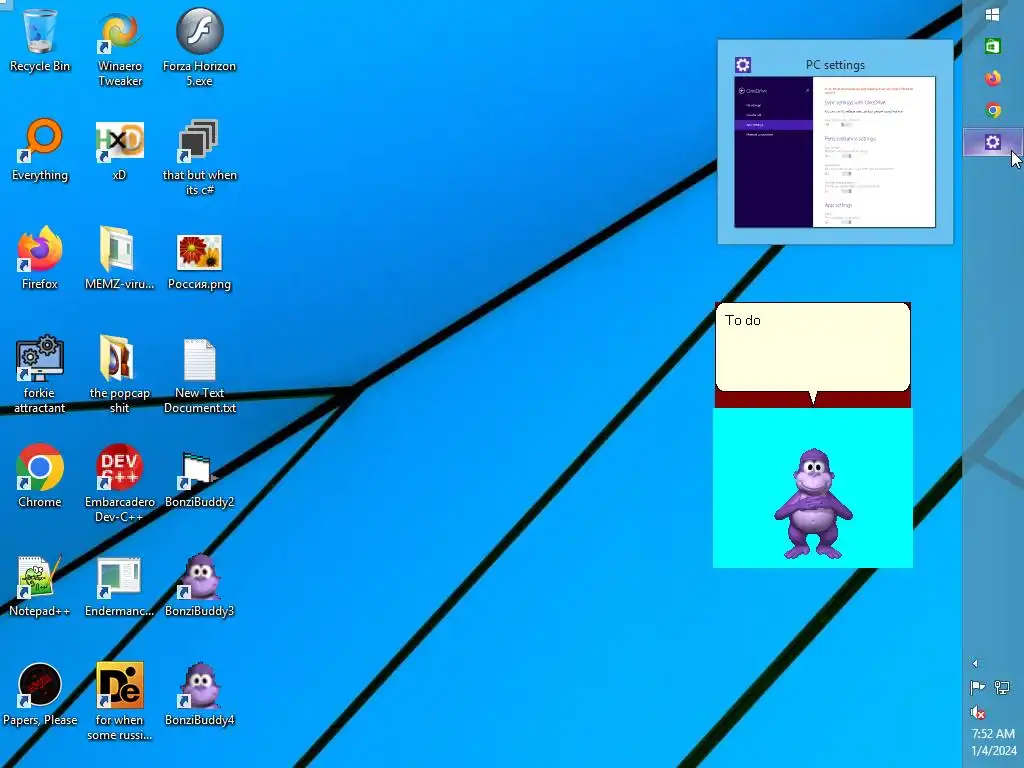Switch to PC settings taskbar button
The image size is (1024, 768).
click(x=993, y=142)
